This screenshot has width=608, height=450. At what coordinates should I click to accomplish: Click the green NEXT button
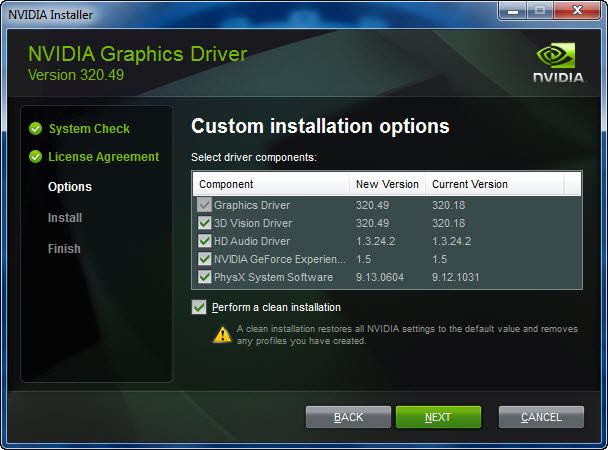click(x=438, y=417)
